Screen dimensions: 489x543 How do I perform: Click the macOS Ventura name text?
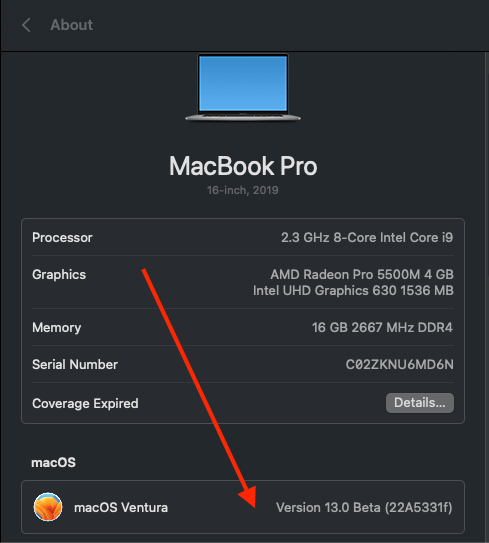pos(121,508)
